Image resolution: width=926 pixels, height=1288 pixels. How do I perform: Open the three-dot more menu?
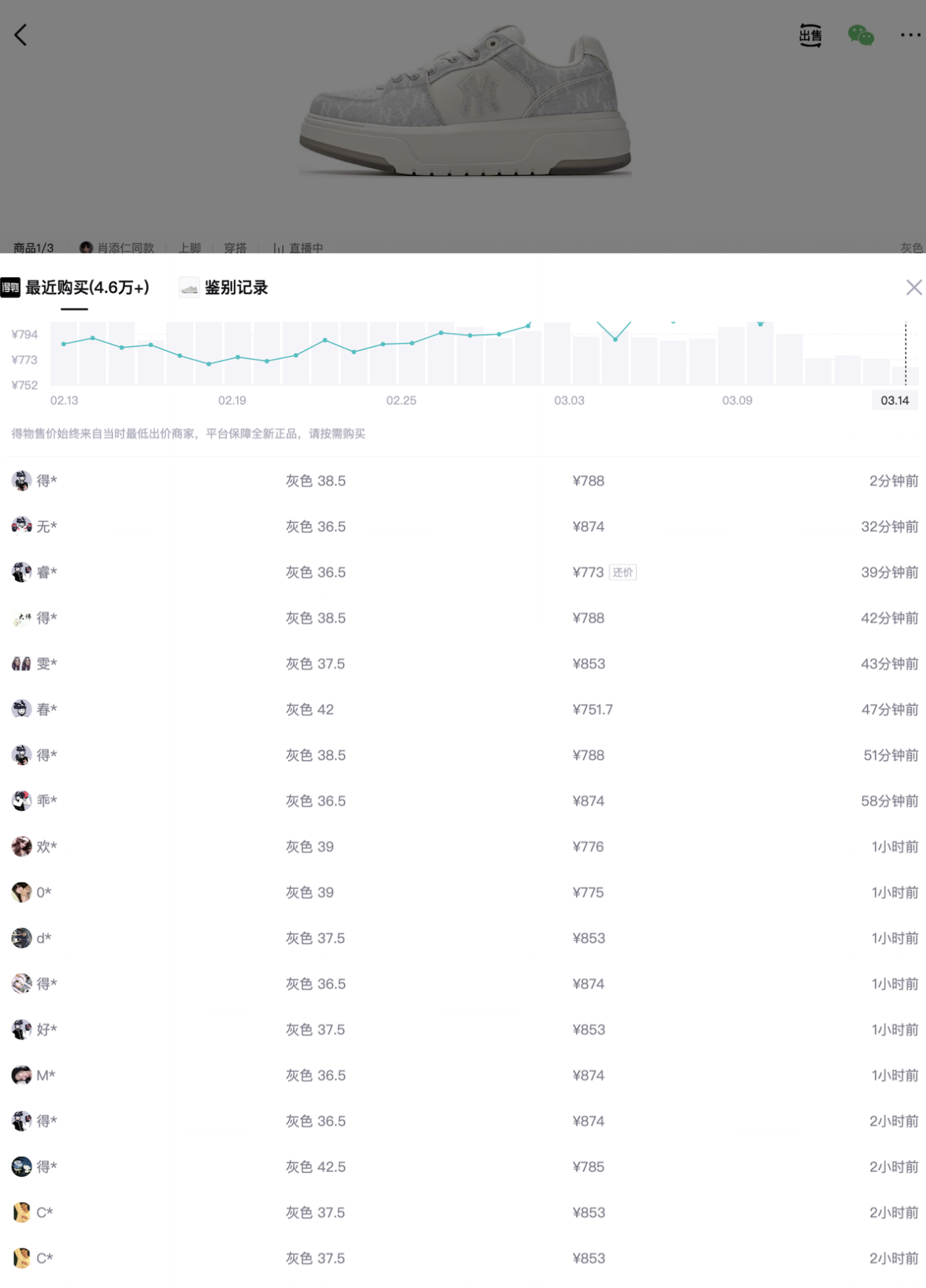tap(910, 35)
